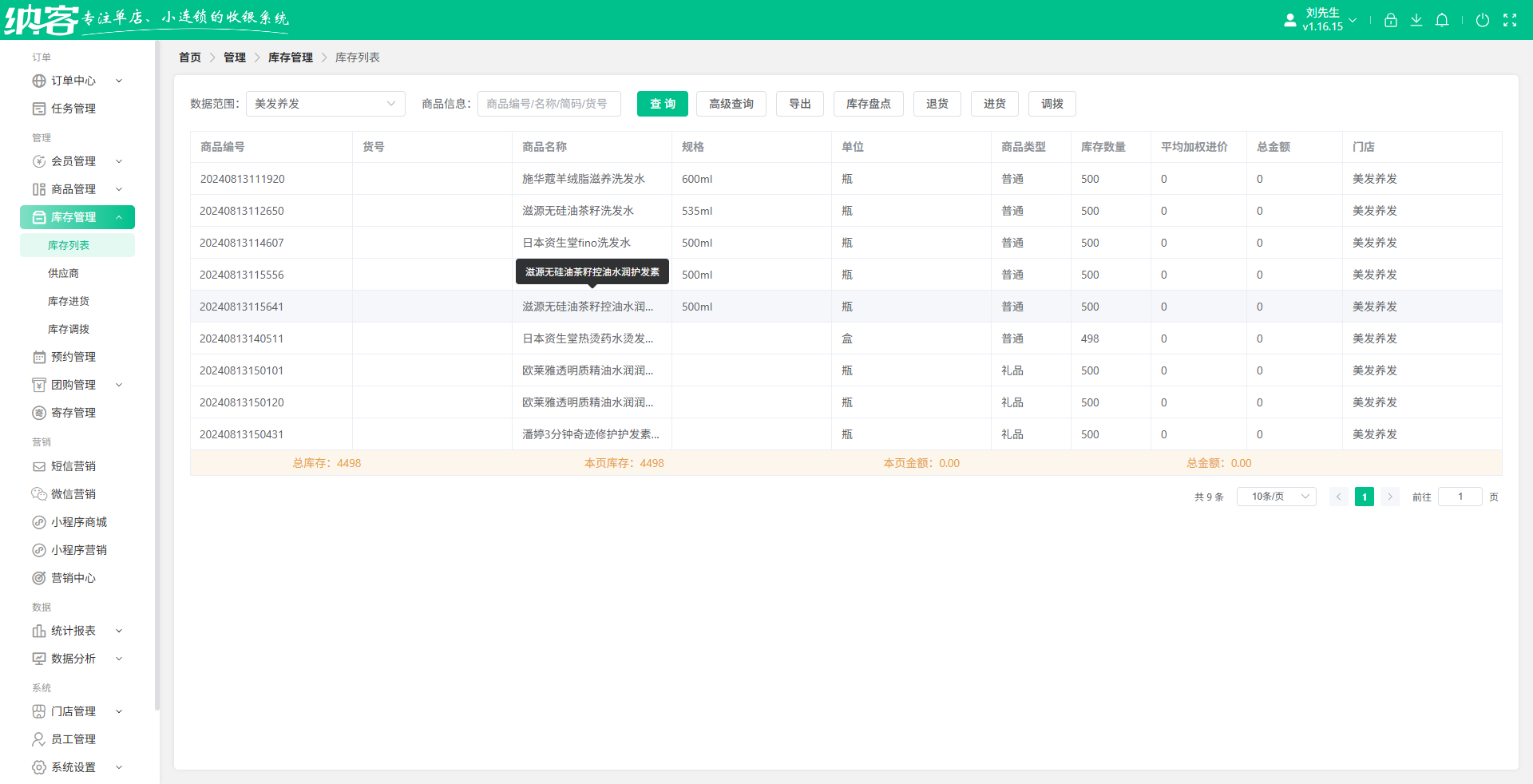The width and height of the screenshot is (1533, 784).
Task: Open the 10条/页 page size dropdown
Action: pos(1276,497)
